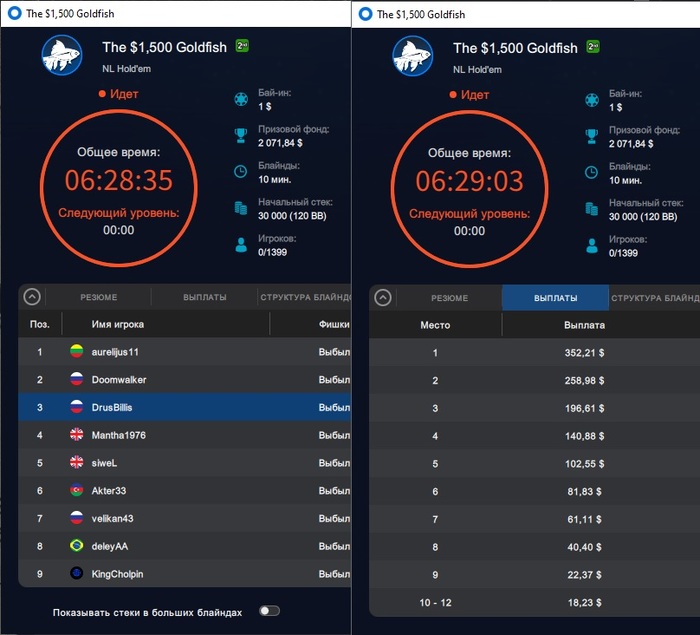The image size is (700, 635).
Task: Click the green 2x badge in left window
Action: pos(242,46)
